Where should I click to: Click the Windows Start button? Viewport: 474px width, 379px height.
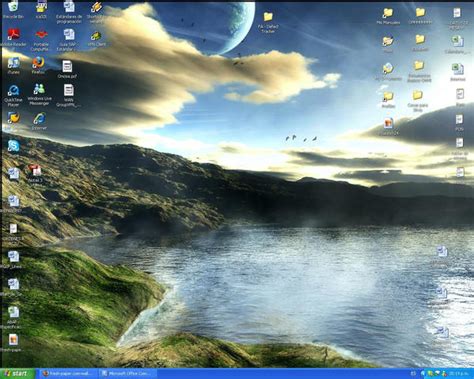(17, 374)
